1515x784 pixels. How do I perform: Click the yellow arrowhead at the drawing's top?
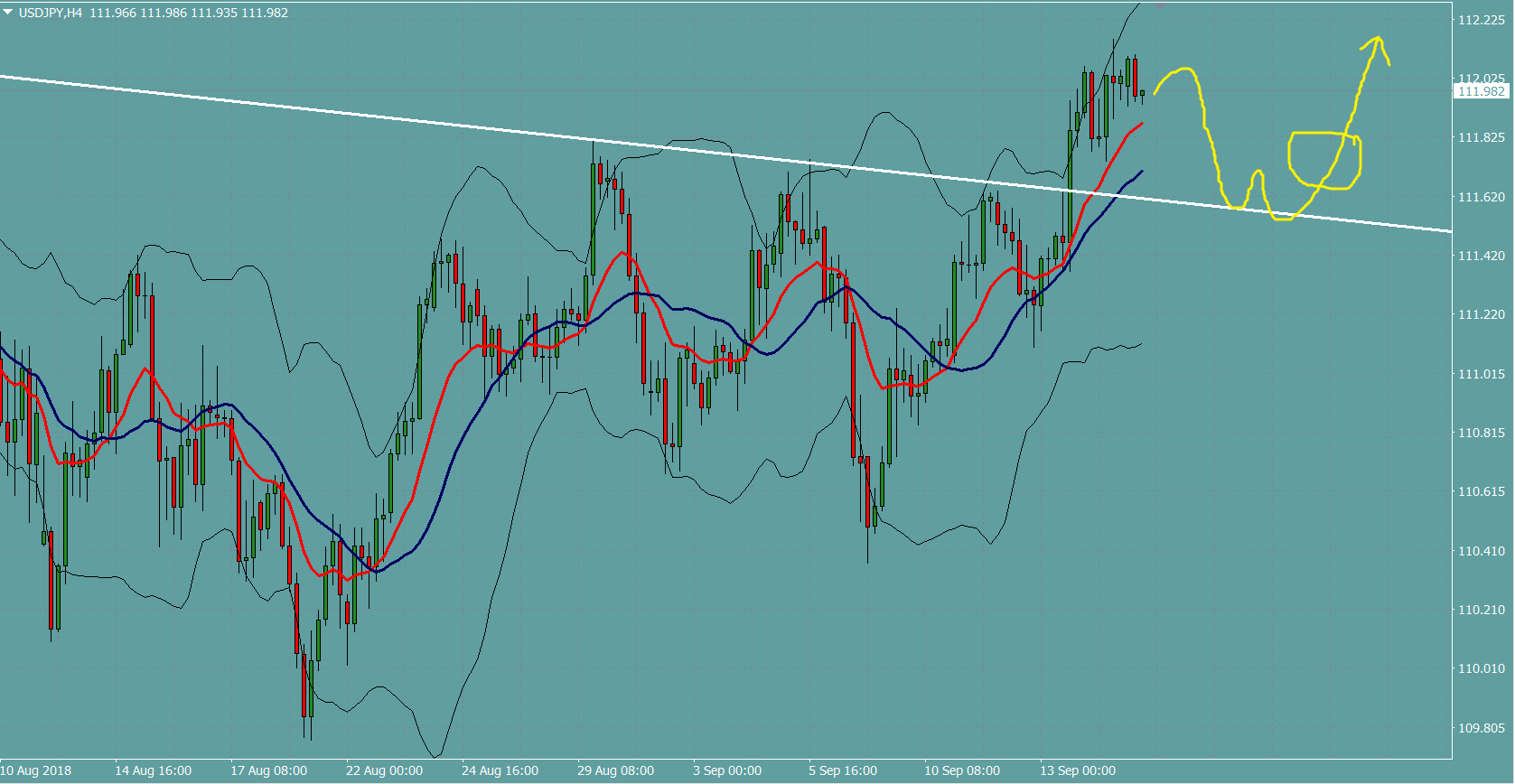(1377, 39)
